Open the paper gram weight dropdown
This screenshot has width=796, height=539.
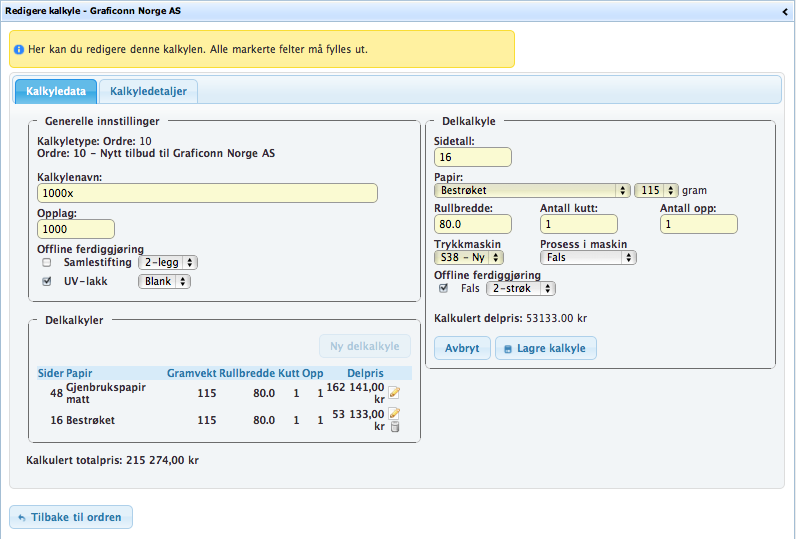pyautogui.click(x=656, y=190)
